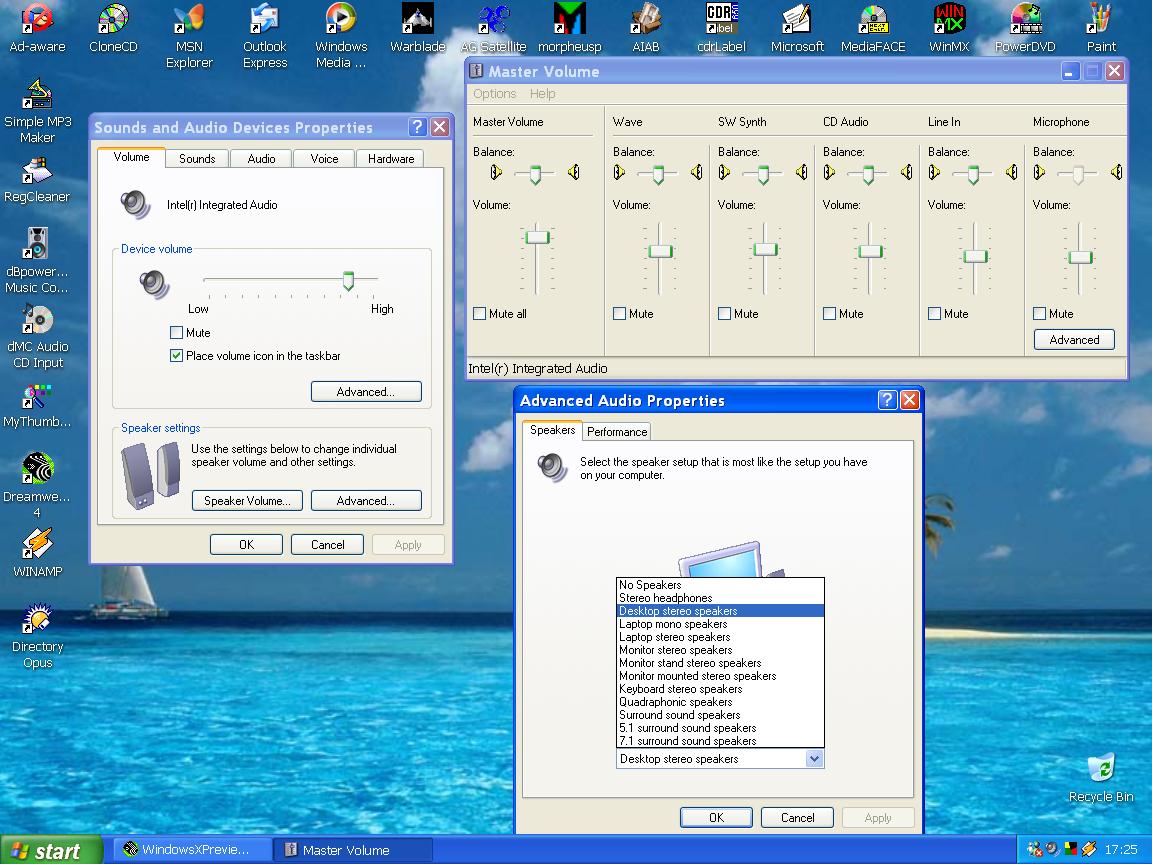Open the Options menu in Master Volume

point(494,94)
